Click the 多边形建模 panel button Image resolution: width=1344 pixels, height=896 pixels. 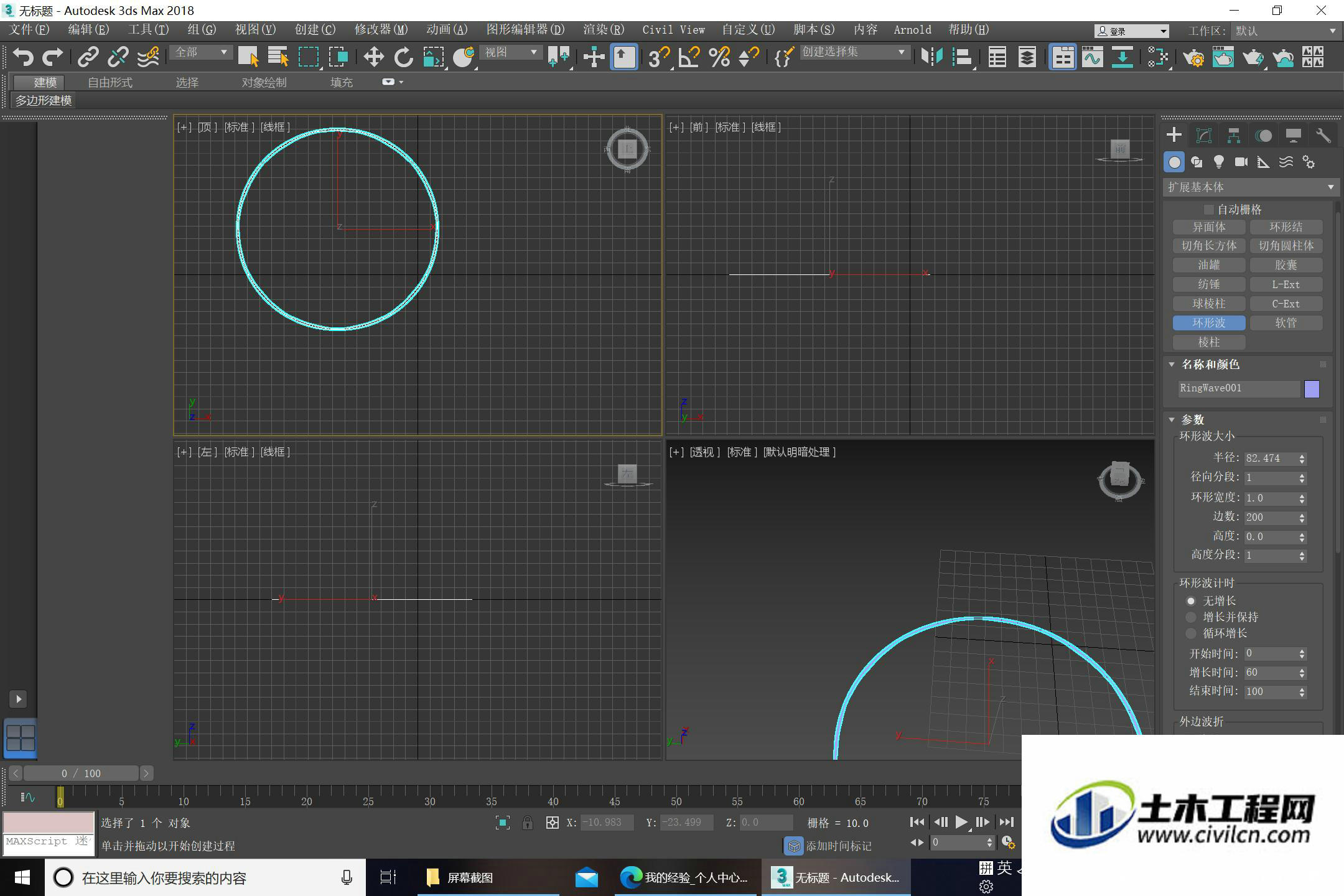point(44,101)
